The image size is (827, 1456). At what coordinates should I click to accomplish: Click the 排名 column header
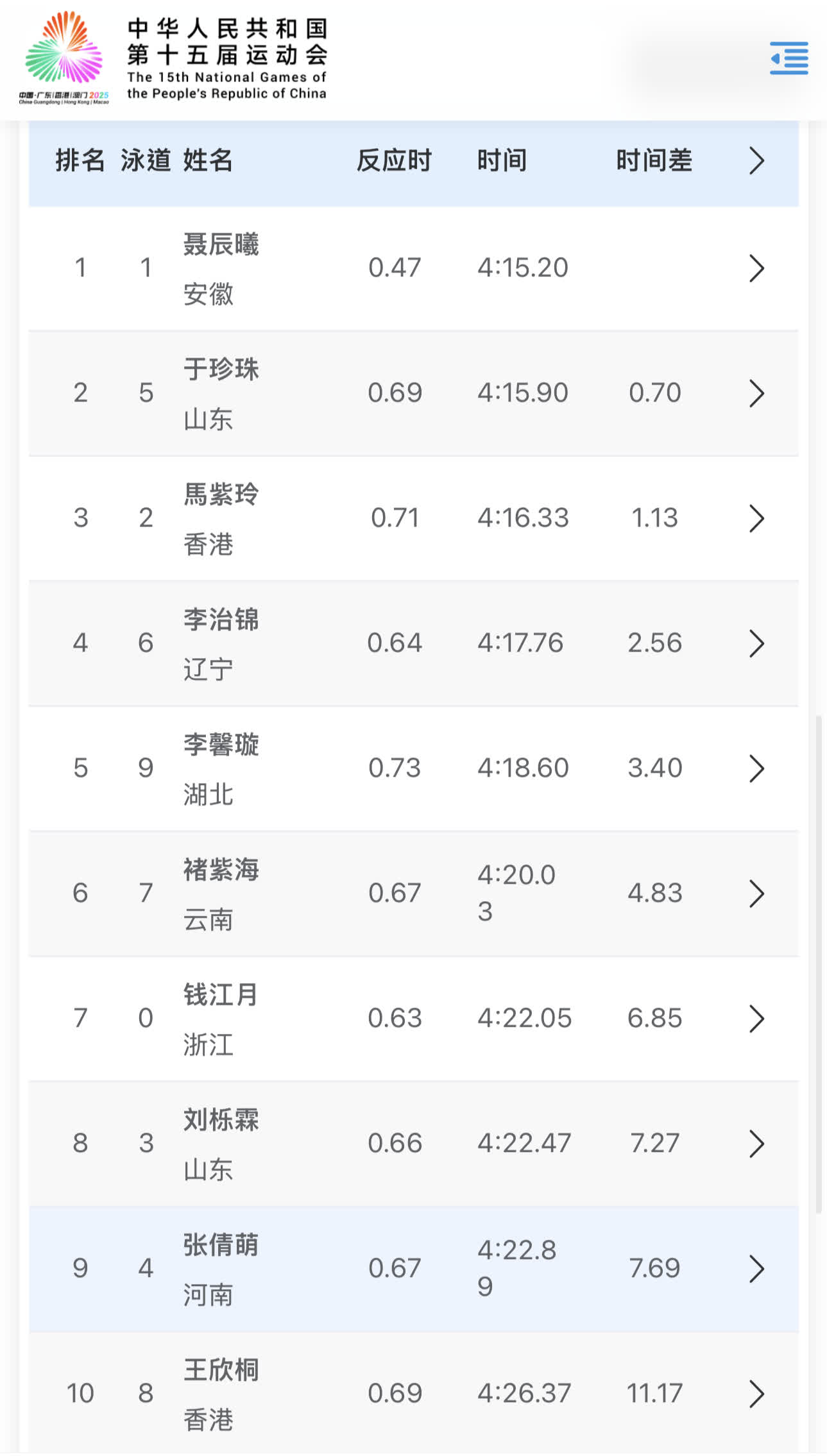(x=80, y=160)
